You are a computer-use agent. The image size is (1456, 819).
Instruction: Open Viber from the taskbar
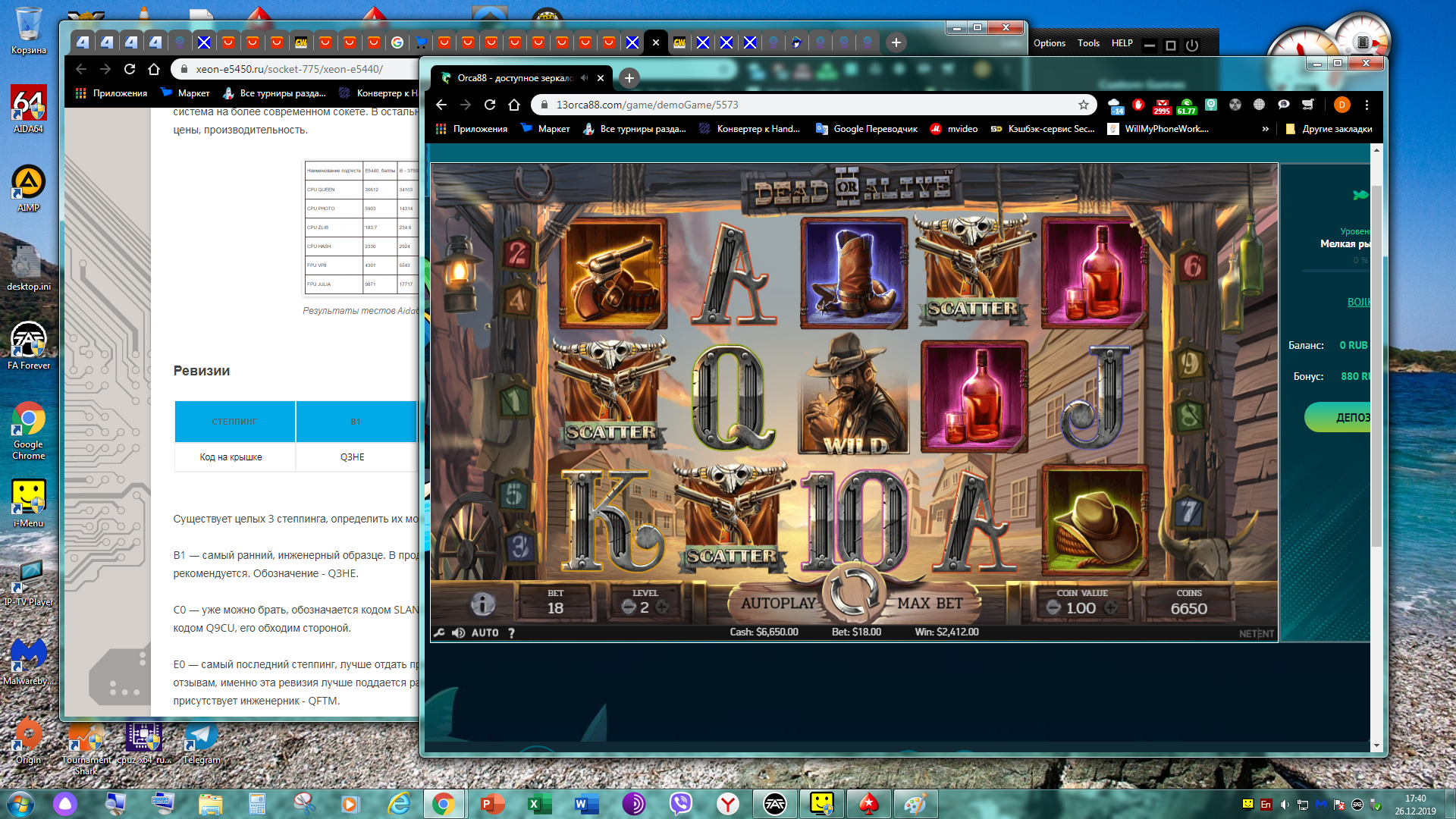point(681,804)
